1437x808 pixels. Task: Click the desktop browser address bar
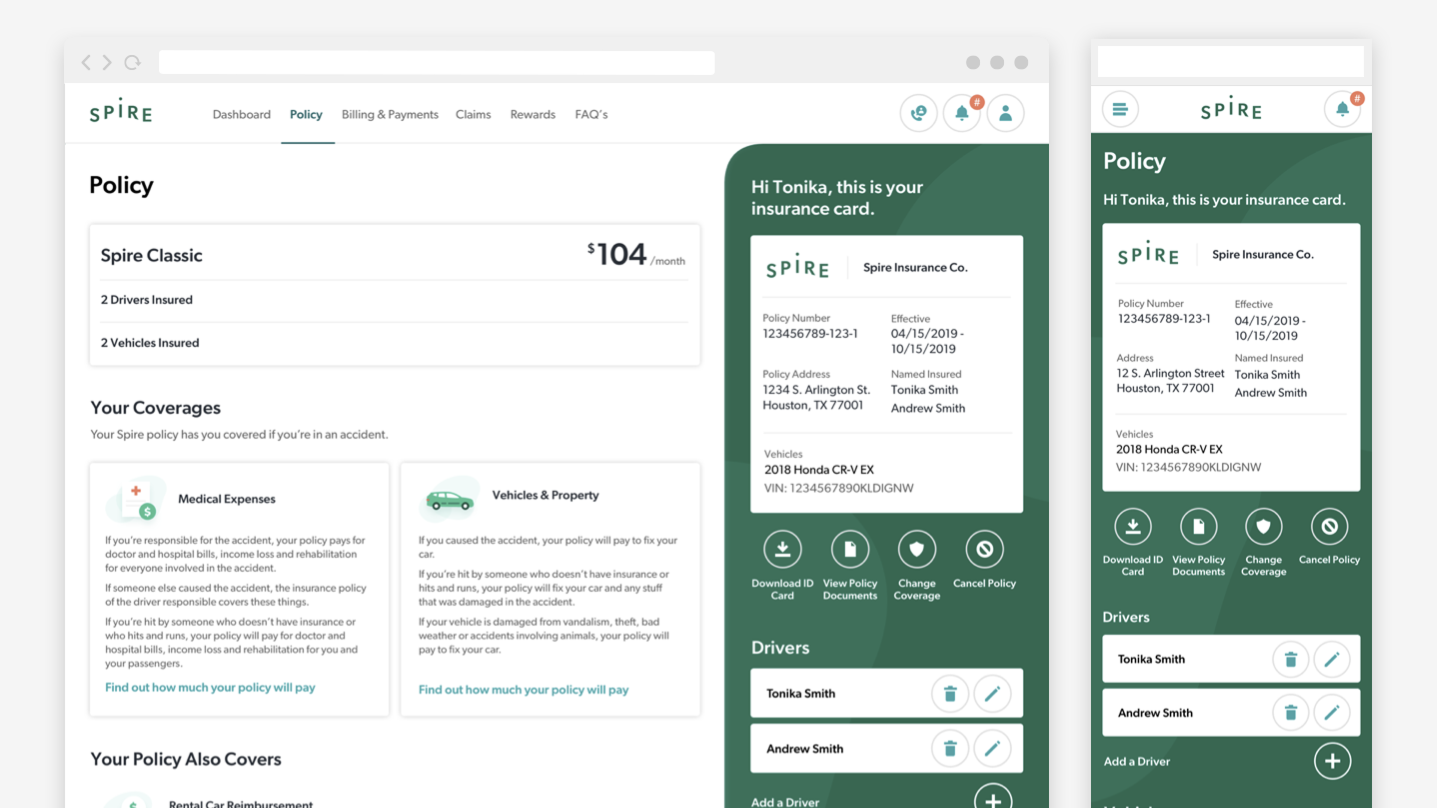coord(436,63)
